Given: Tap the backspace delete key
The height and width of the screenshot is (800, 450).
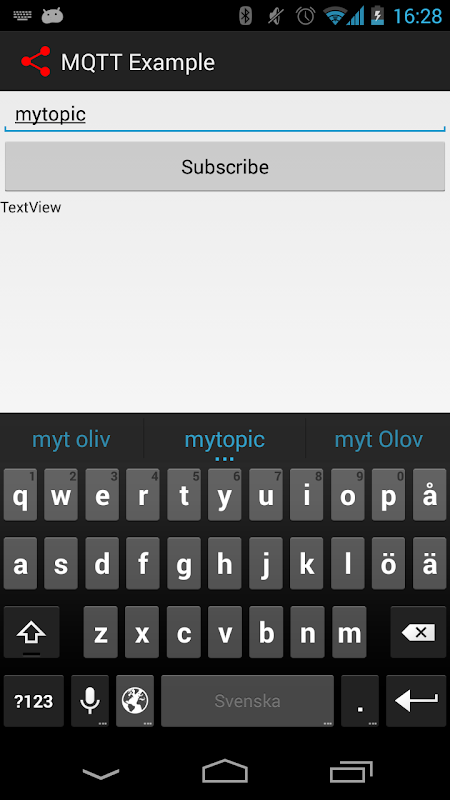Looking at the screenshot, I should click(418, 632).
